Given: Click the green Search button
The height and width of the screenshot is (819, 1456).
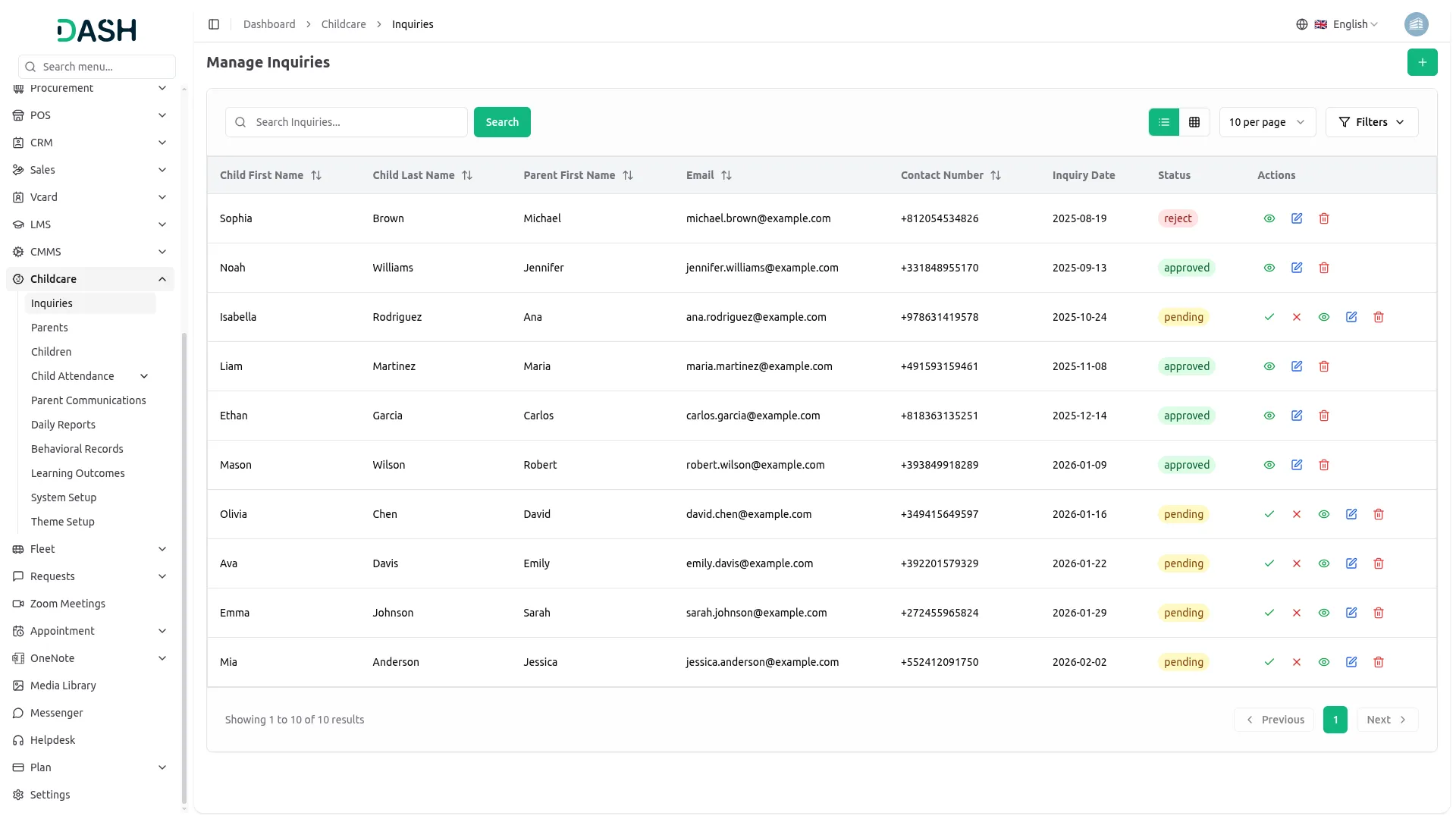Looking at the screenshot, I should pyautogui.click(x=501, y=122).
